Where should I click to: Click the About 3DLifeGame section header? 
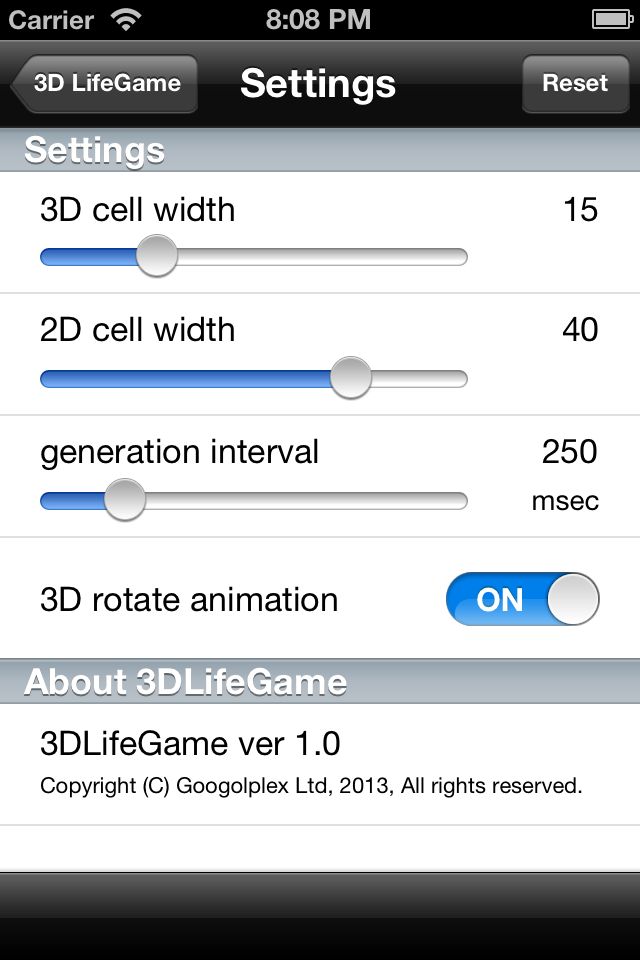pyautogui.click(x=320, y=681)
